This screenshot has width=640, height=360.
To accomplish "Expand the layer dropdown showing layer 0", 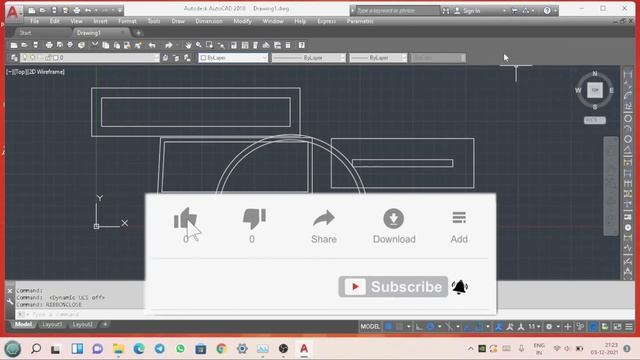I will pyautogui.click(x=89, y=58).
